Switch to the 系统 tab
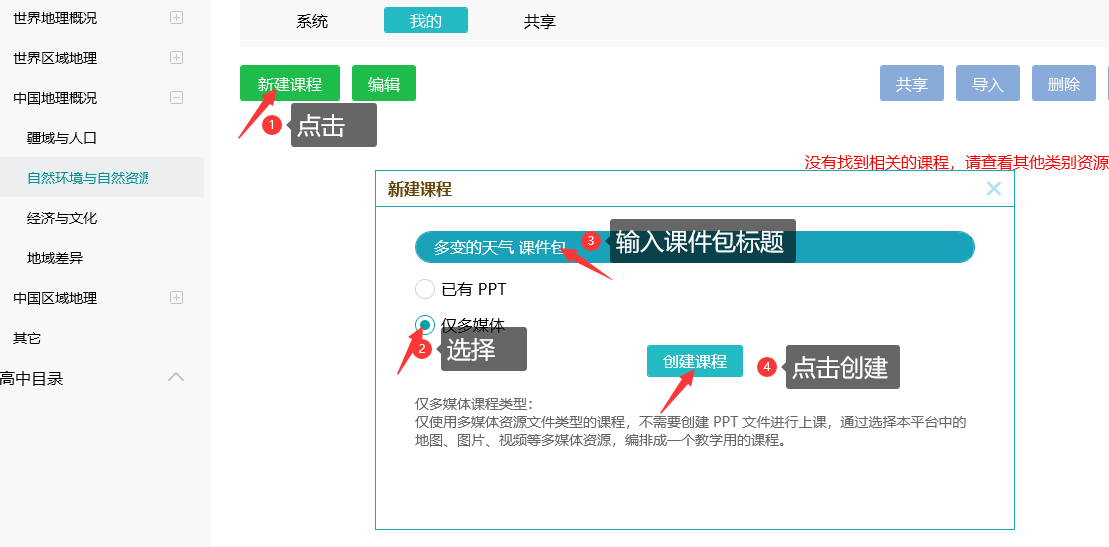Viewport: 1109px width, 547px height. [312, 21]
